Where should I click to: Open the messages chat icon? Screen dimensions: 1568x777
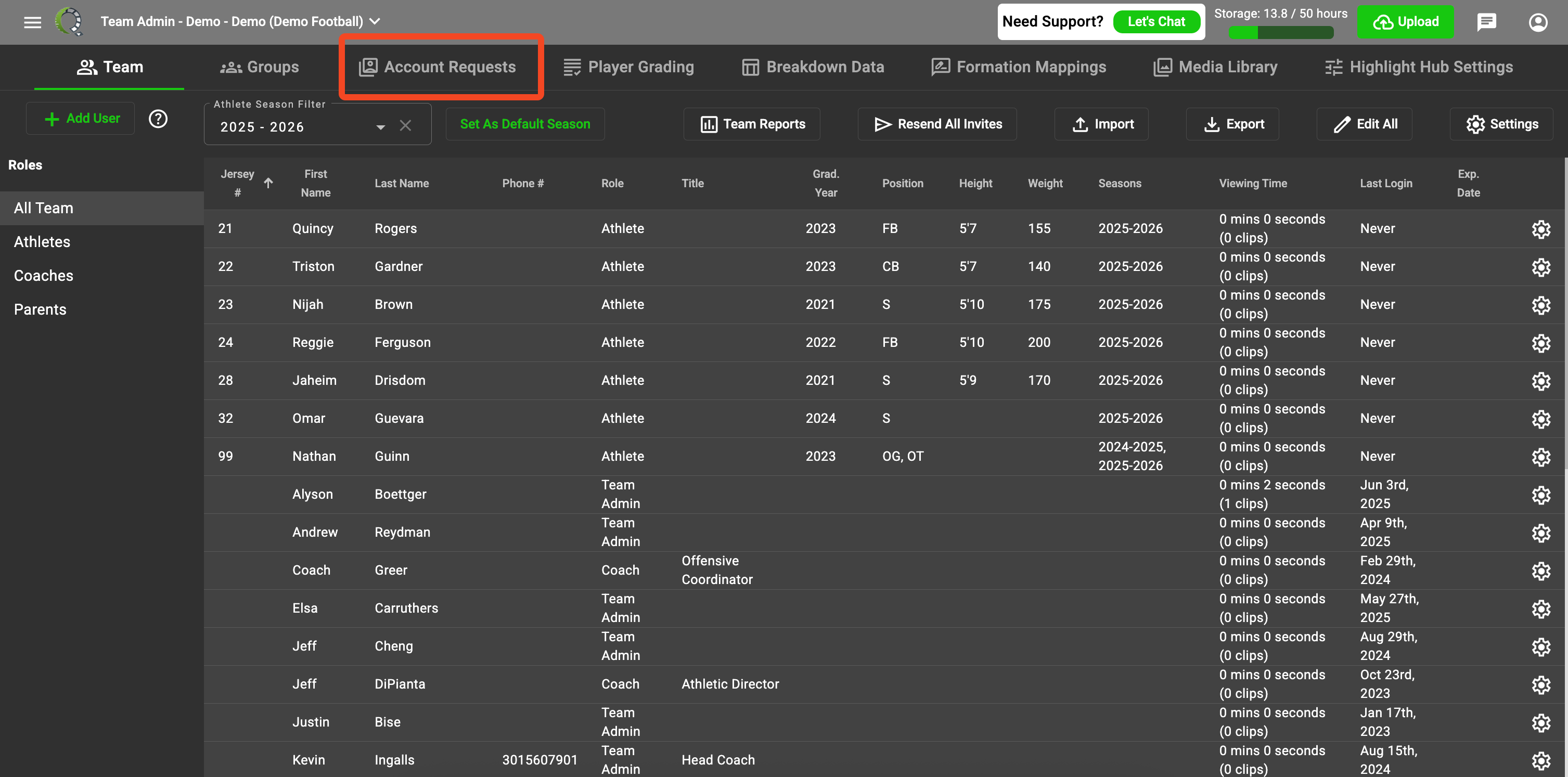point(1486,22)
